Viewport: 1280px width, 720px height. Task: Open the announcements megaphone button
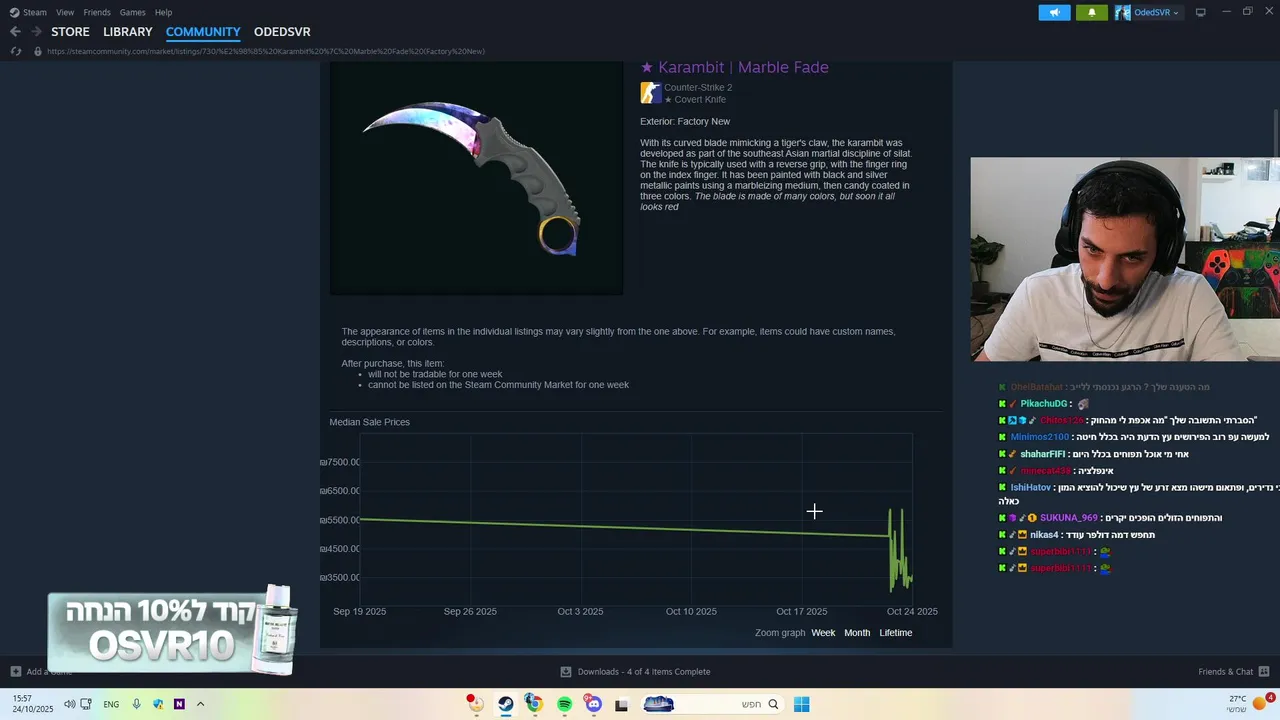coord(1054,12)
